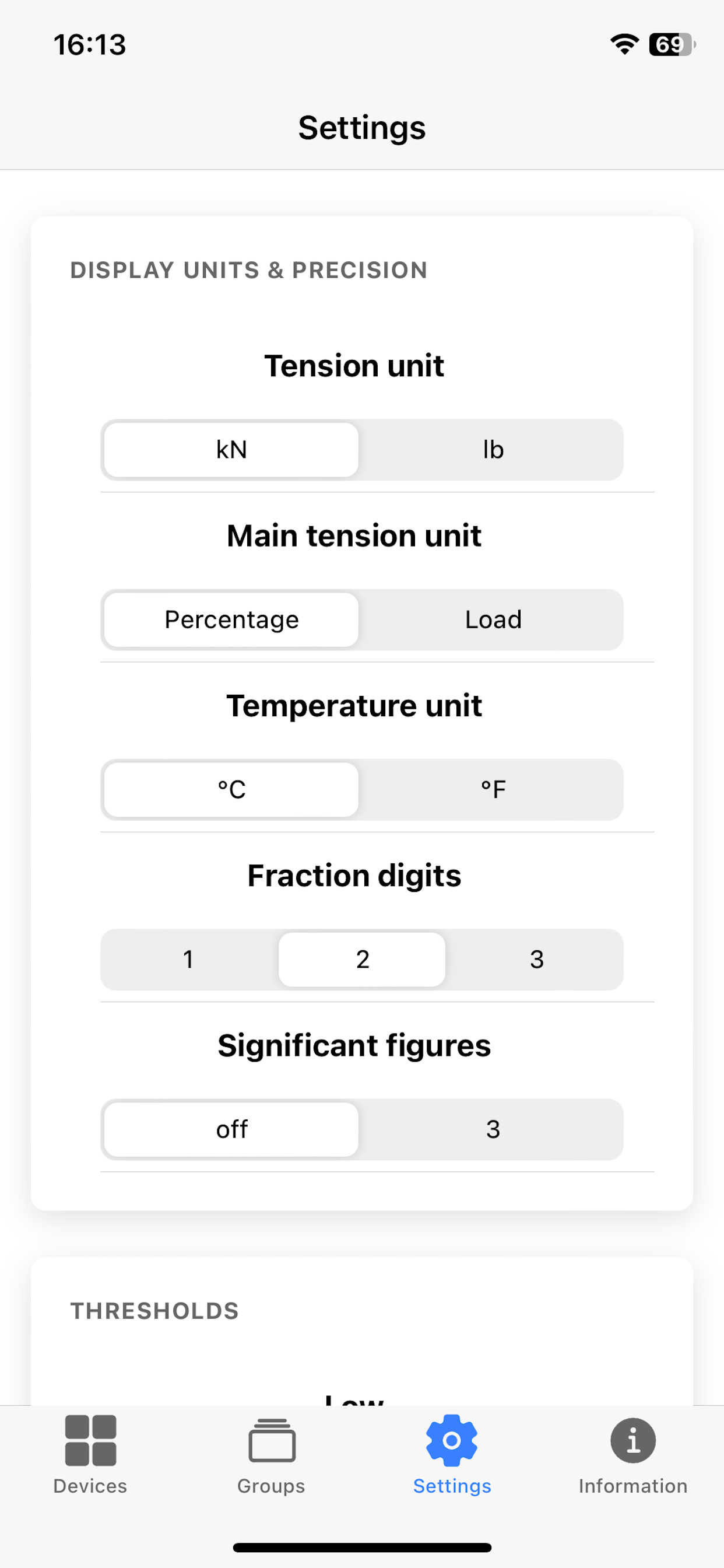This screenshot has height=1568, width=724.
Task: Switch tension unit to lb
Action: coord(493,450)
